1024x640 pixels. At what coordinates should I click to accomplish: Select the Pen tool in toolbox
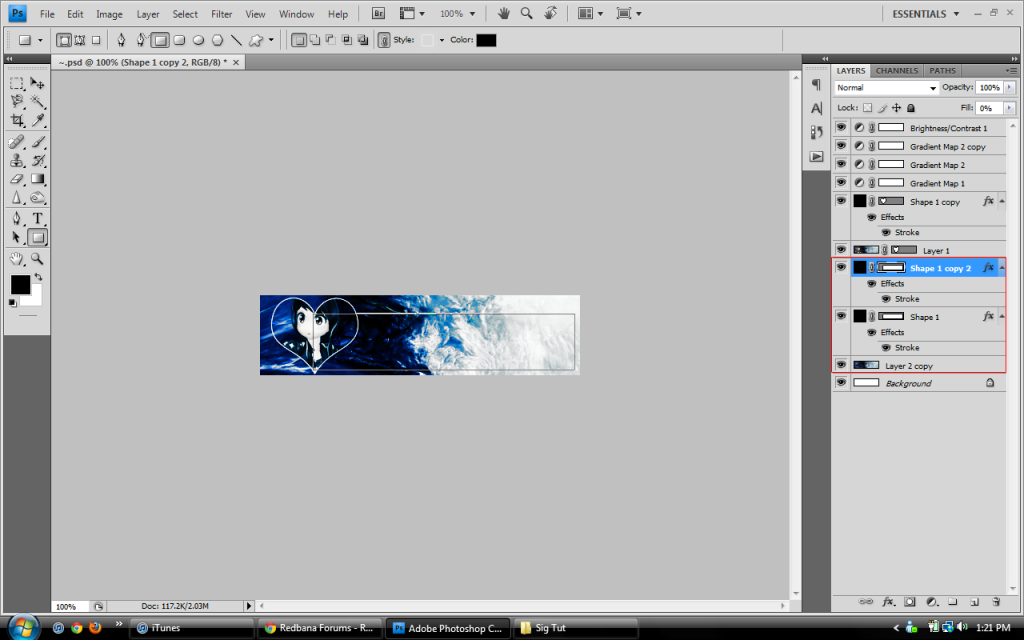(x=17, y=218)
